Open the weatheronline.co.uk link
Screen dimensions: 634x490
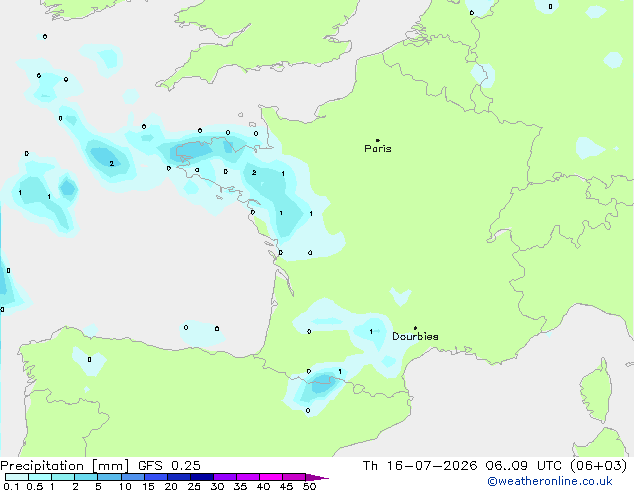point(550,481)
